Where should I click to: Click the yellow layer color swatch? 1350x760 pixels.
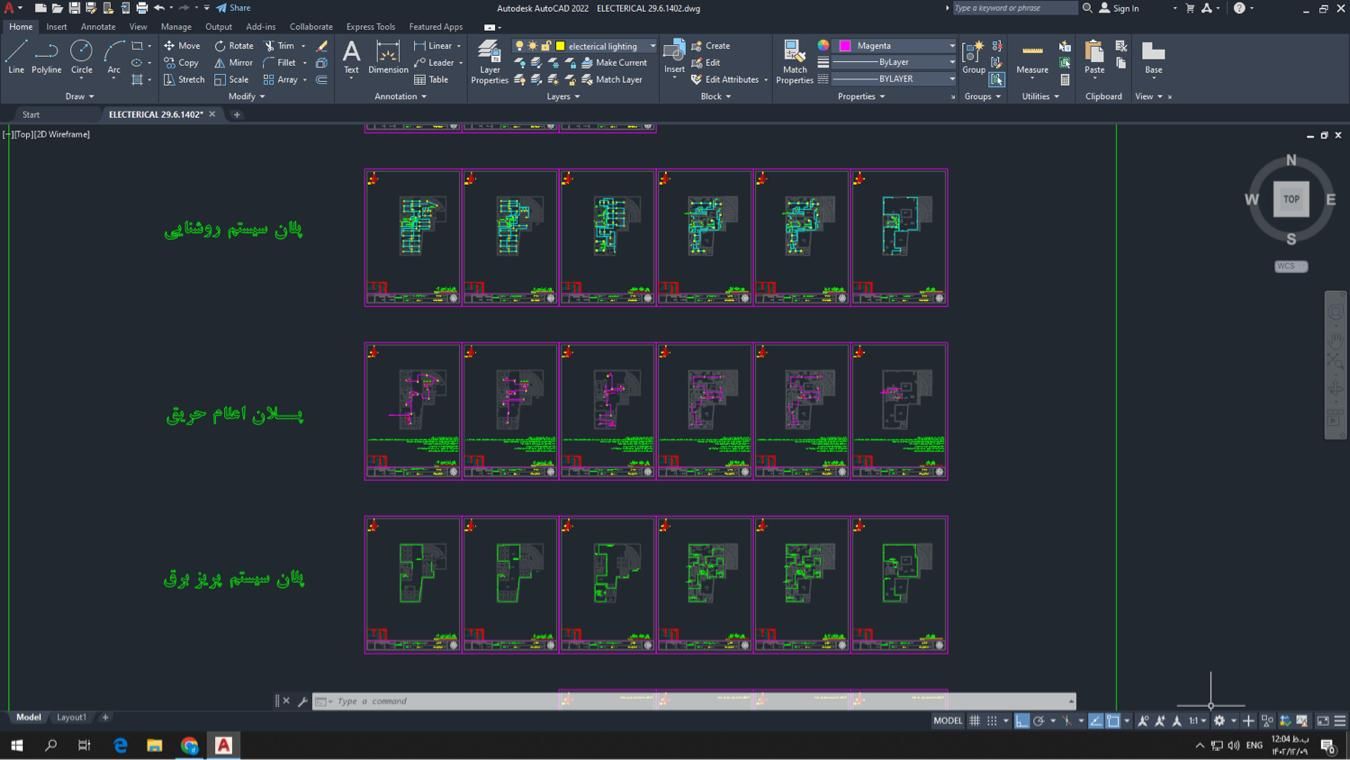560,46
